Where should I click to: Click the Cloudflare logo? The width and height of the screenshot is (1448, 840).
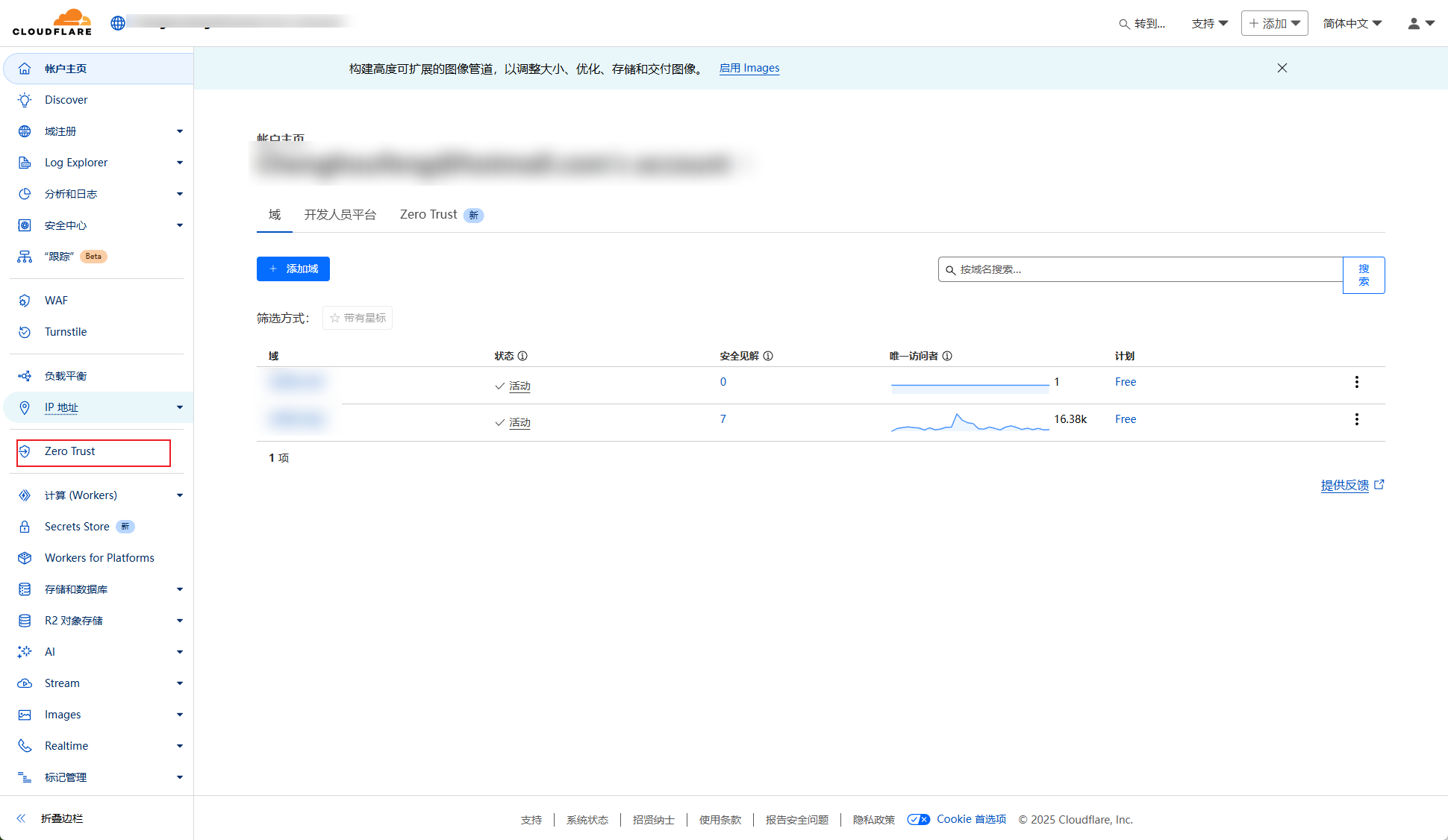tap(52, 22)
